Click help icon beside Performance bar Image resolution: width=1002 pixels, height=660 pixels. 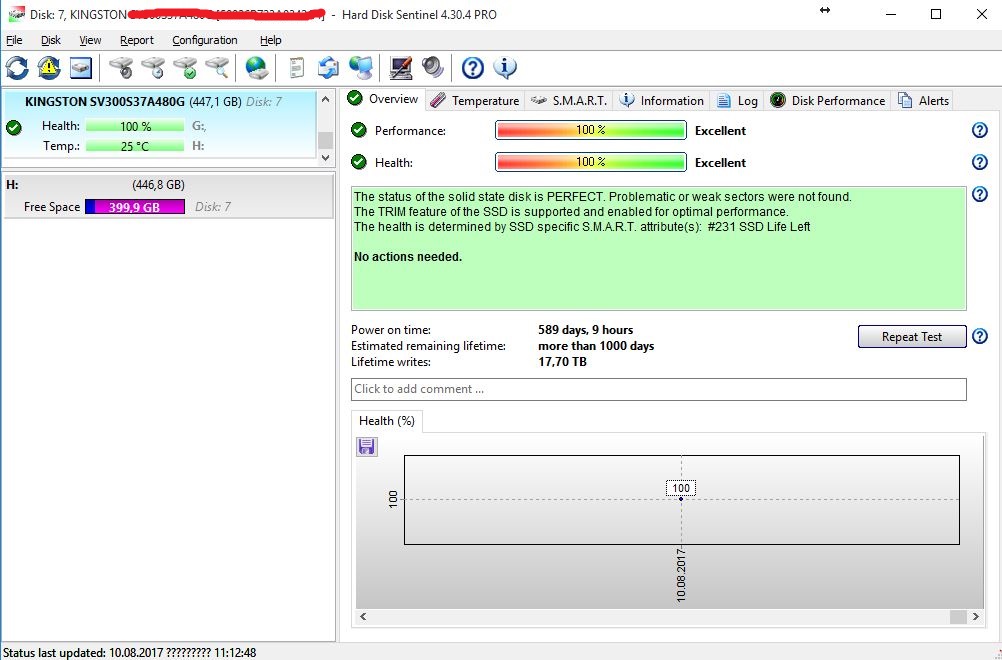980,130
